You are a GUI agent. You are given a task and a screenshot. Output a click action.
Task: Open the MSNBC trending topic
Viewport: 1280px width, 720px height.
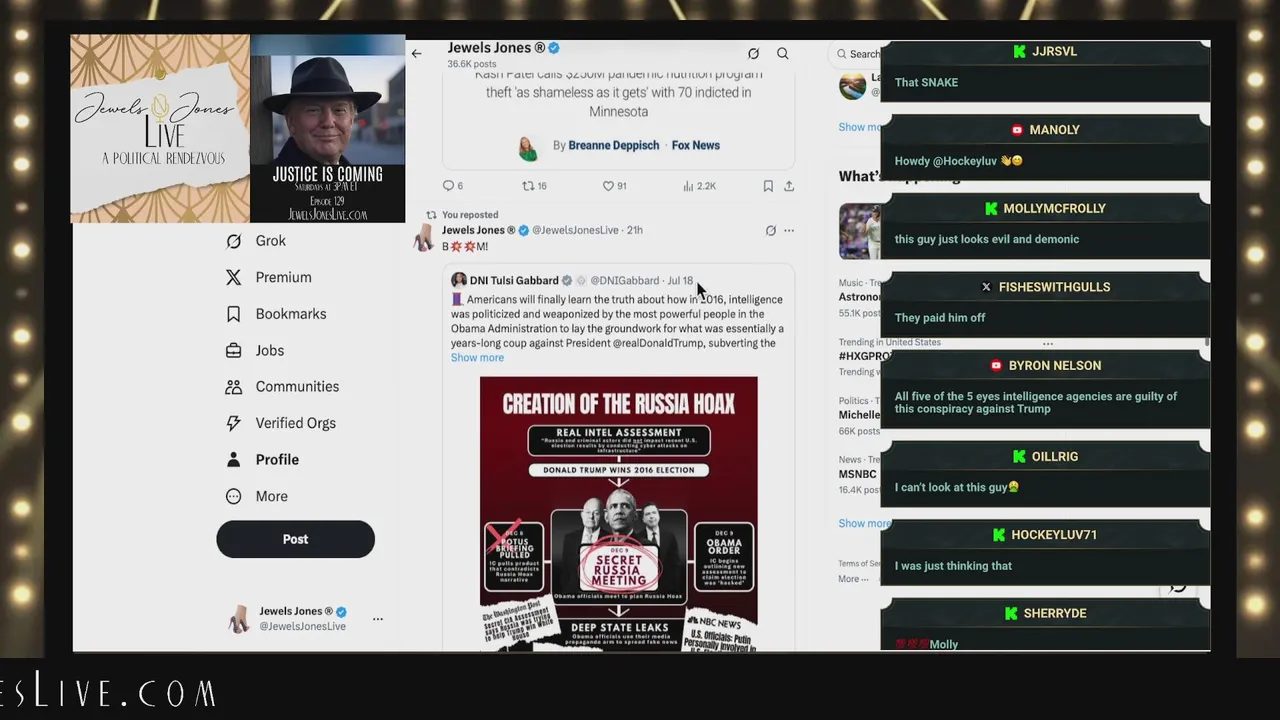click(858, 474)
